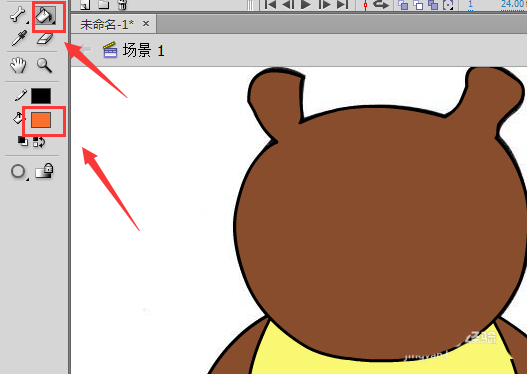Select the Bone tool

[x=17, y=15]
